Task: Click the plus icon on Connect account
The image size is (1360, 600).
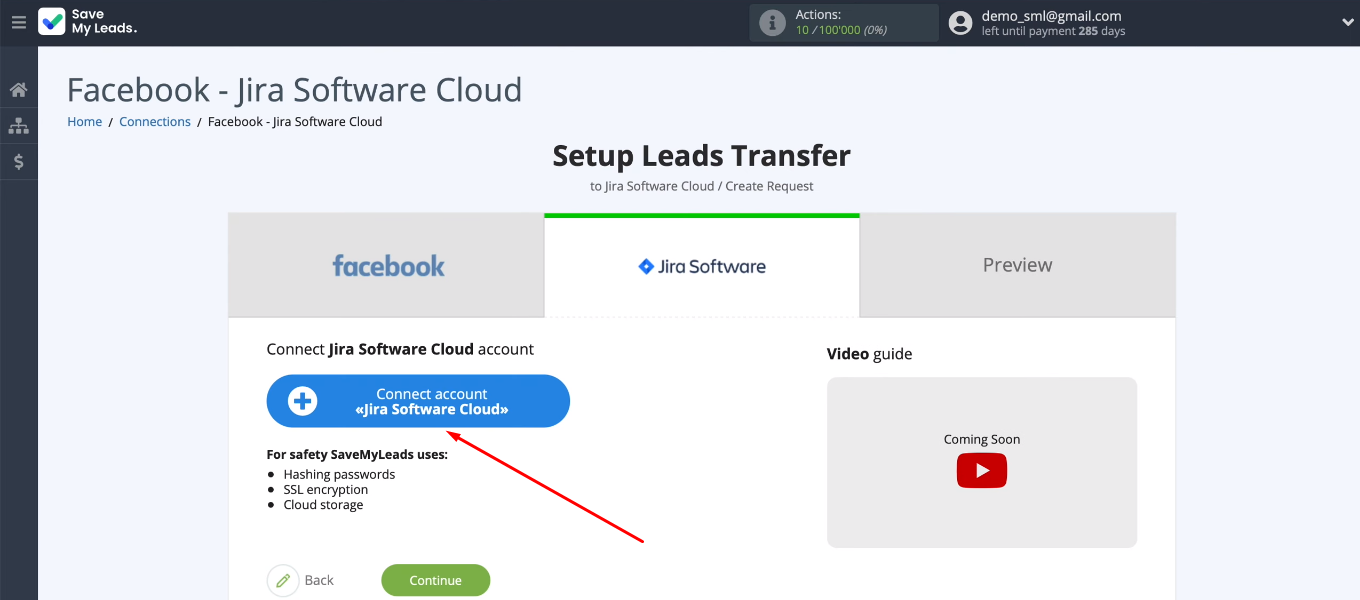Action: (302, 401)
